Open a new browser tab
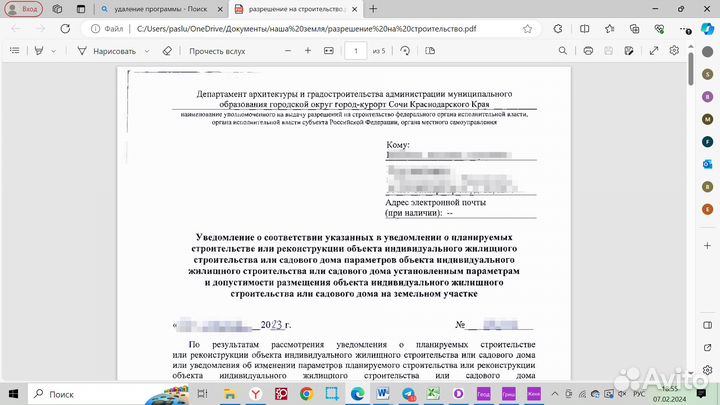 tap(373, 9)
